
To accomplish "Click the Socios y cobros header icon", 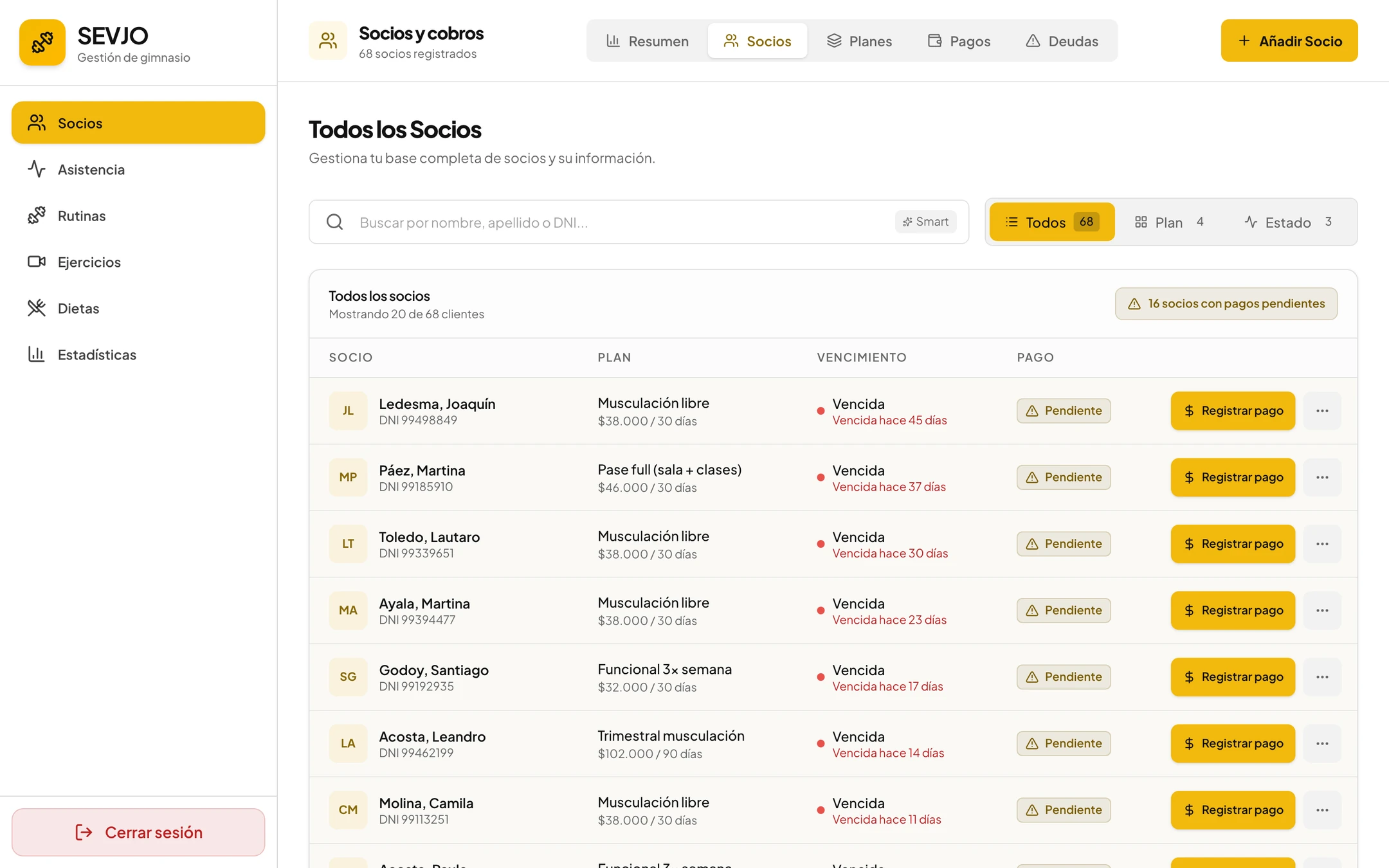I will click(328, 41).
